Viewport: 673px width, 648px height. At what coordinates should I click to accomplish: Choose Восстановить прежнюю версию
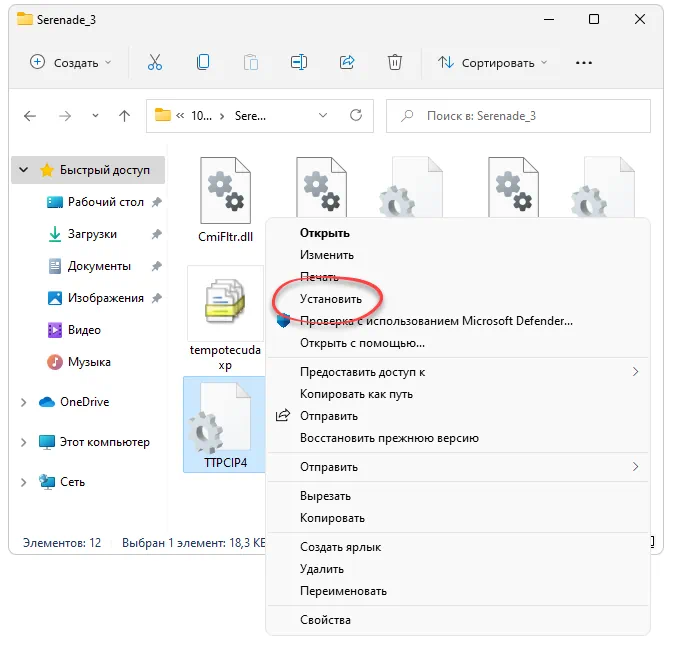click(x=458, y=438)
